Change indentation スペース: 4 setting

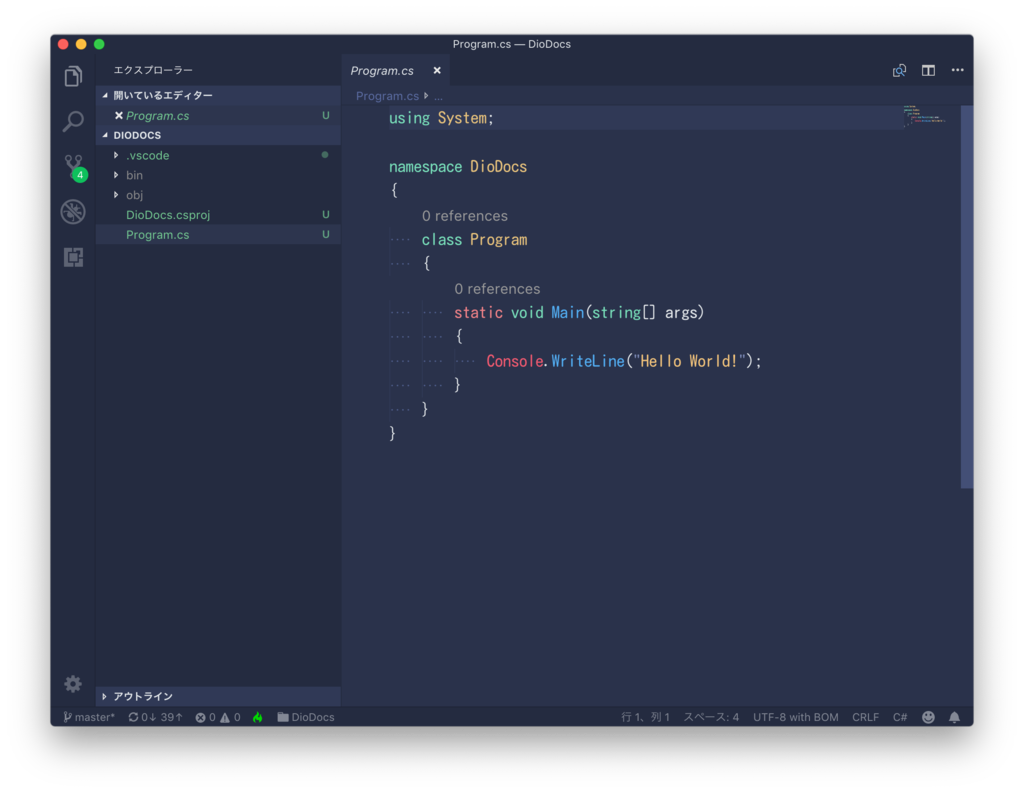click(x=711, y=717)
